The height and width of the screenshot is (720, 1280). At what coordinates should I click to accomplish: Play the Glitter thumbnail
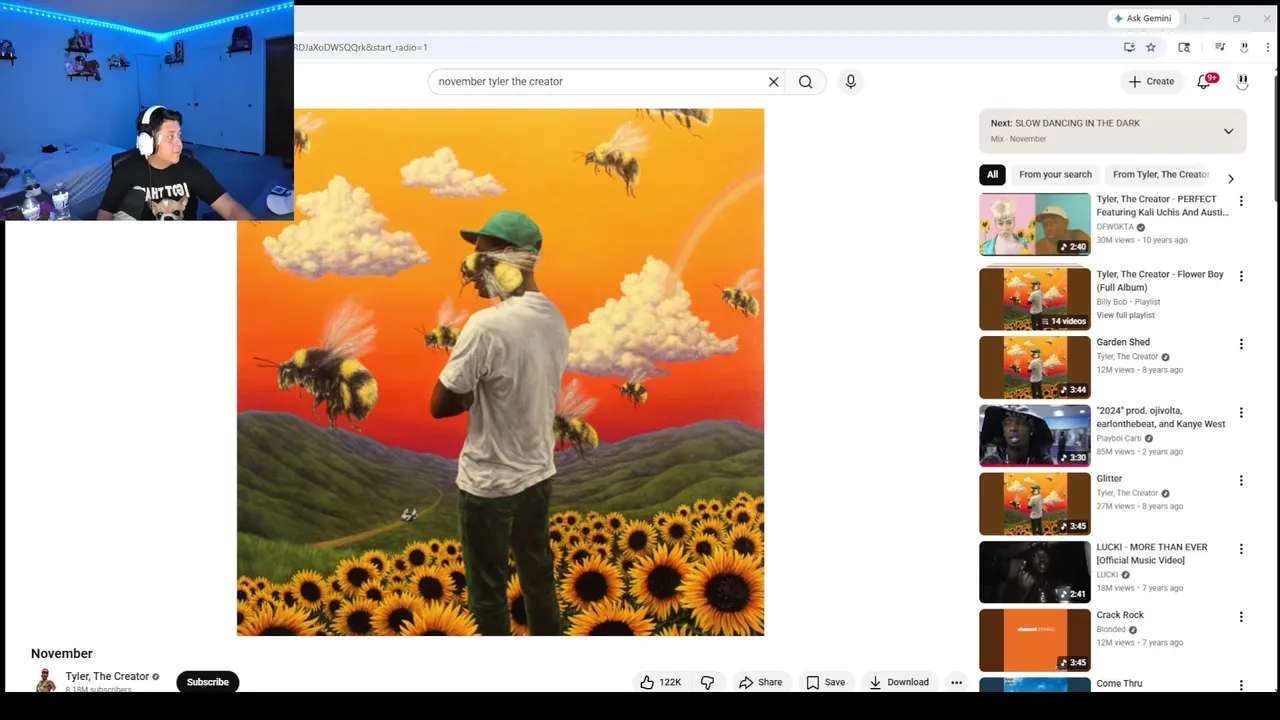tap(1035, 503)
